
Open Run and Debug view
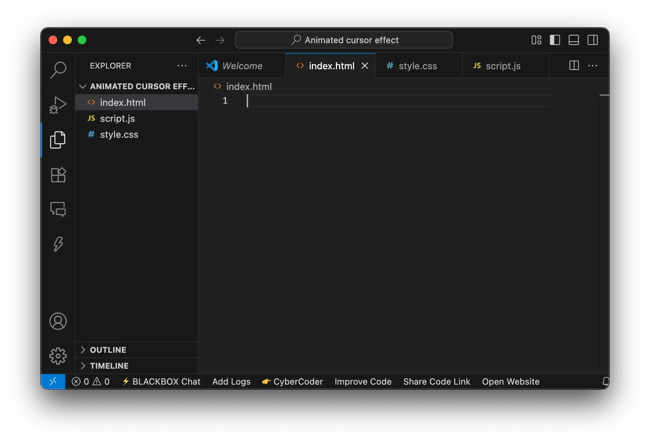click(x=58, y=104)
